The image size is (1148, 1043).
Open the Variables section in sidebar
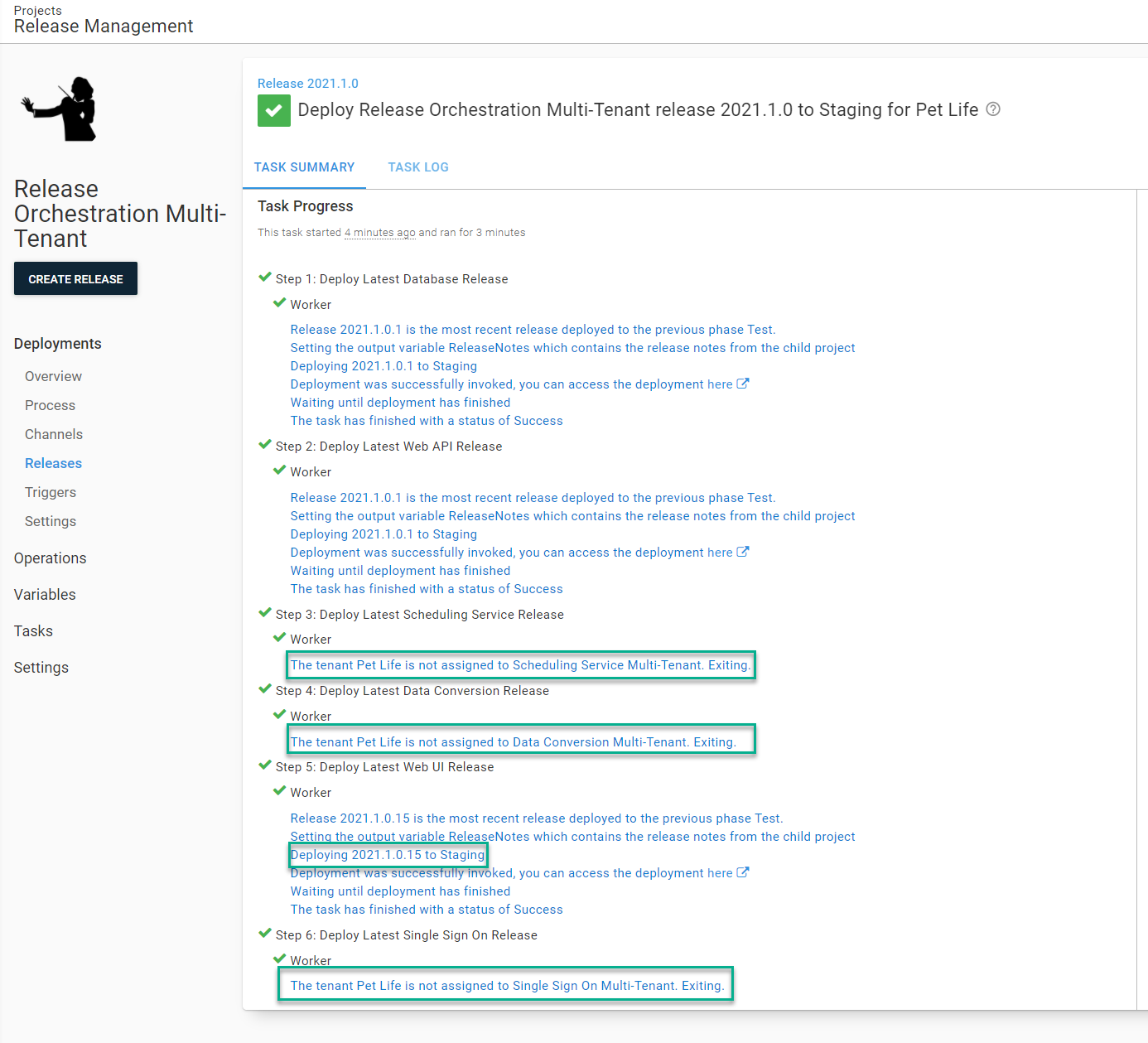(45, 595)
